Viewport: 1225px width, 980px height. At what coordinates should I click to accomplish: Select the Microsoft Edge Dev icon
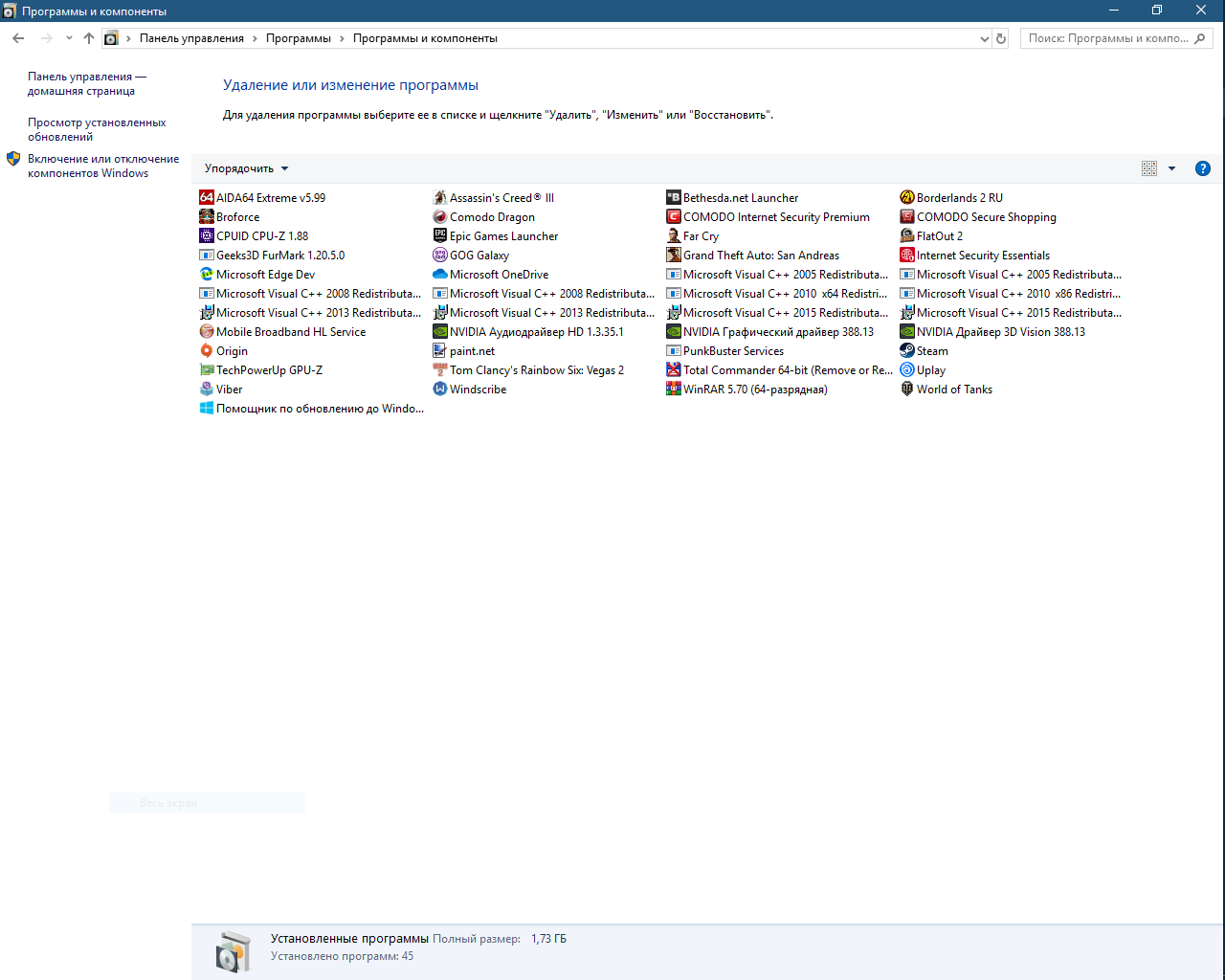tap(207, 275)
